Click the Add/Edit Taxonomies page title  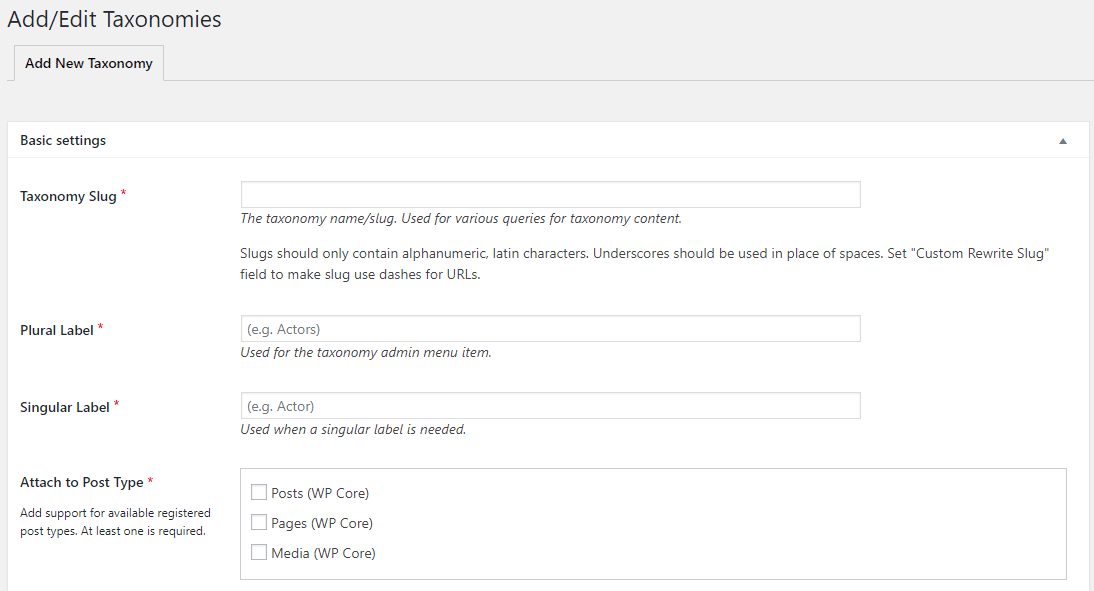coord(114,19)
